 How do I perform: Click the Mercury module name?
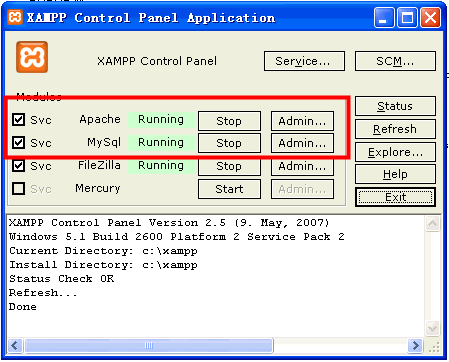coord(98,188)
